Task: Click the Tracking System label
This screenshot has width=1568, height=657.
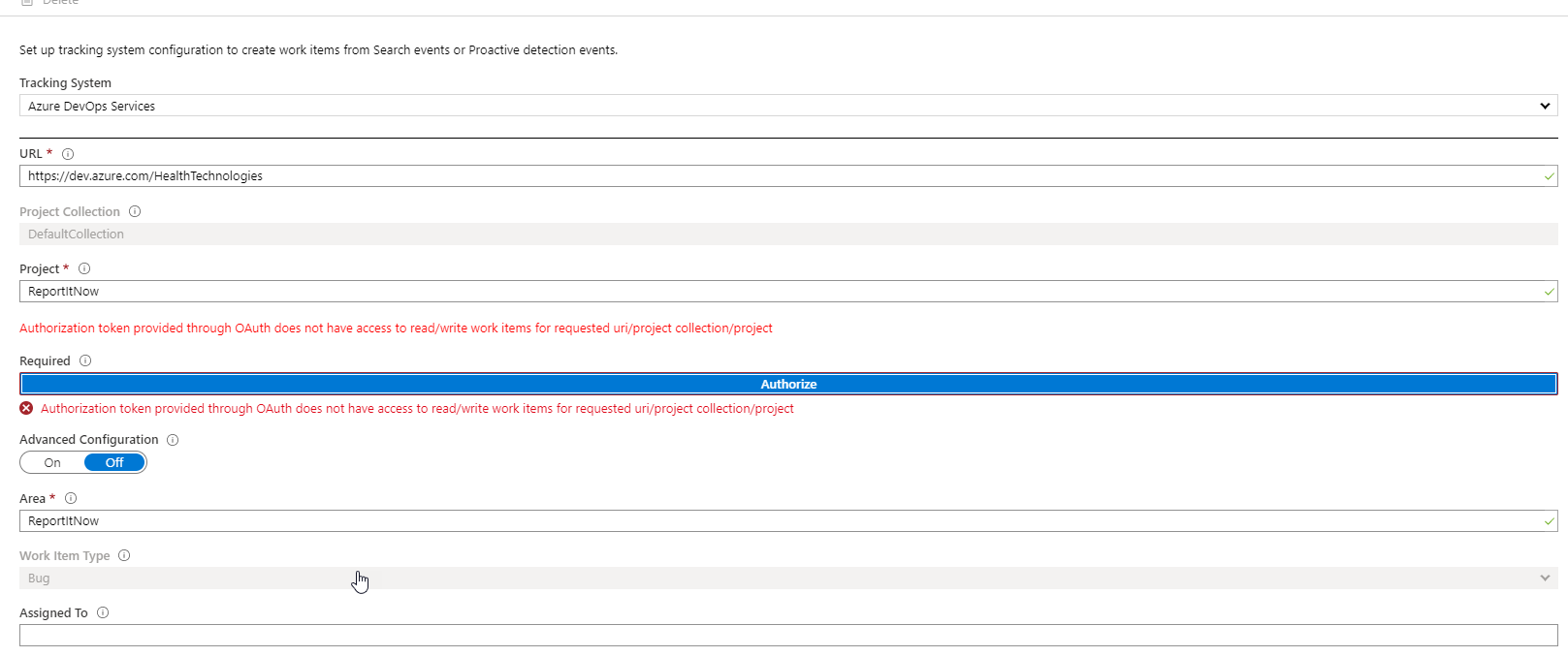Action: click(65, 82)
